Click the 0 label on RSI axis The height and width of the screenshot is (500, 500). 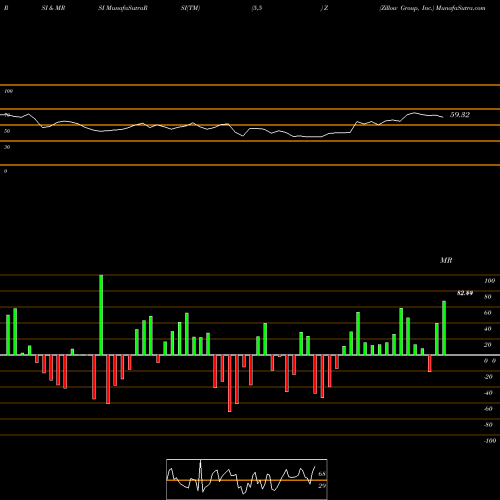coord(5,171)
